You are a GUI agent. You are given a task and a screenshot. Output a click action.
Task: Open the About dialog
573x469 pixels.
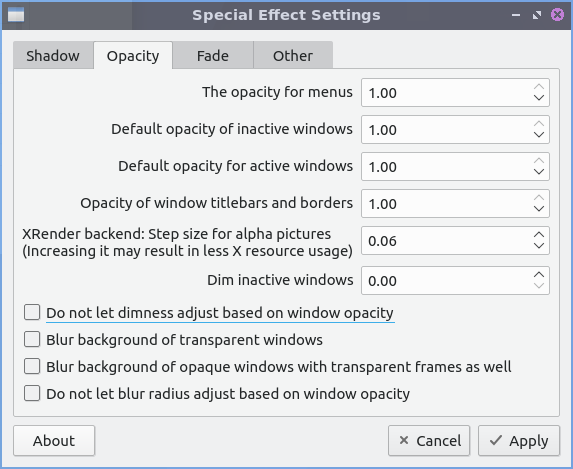click(x=54, y=440)
